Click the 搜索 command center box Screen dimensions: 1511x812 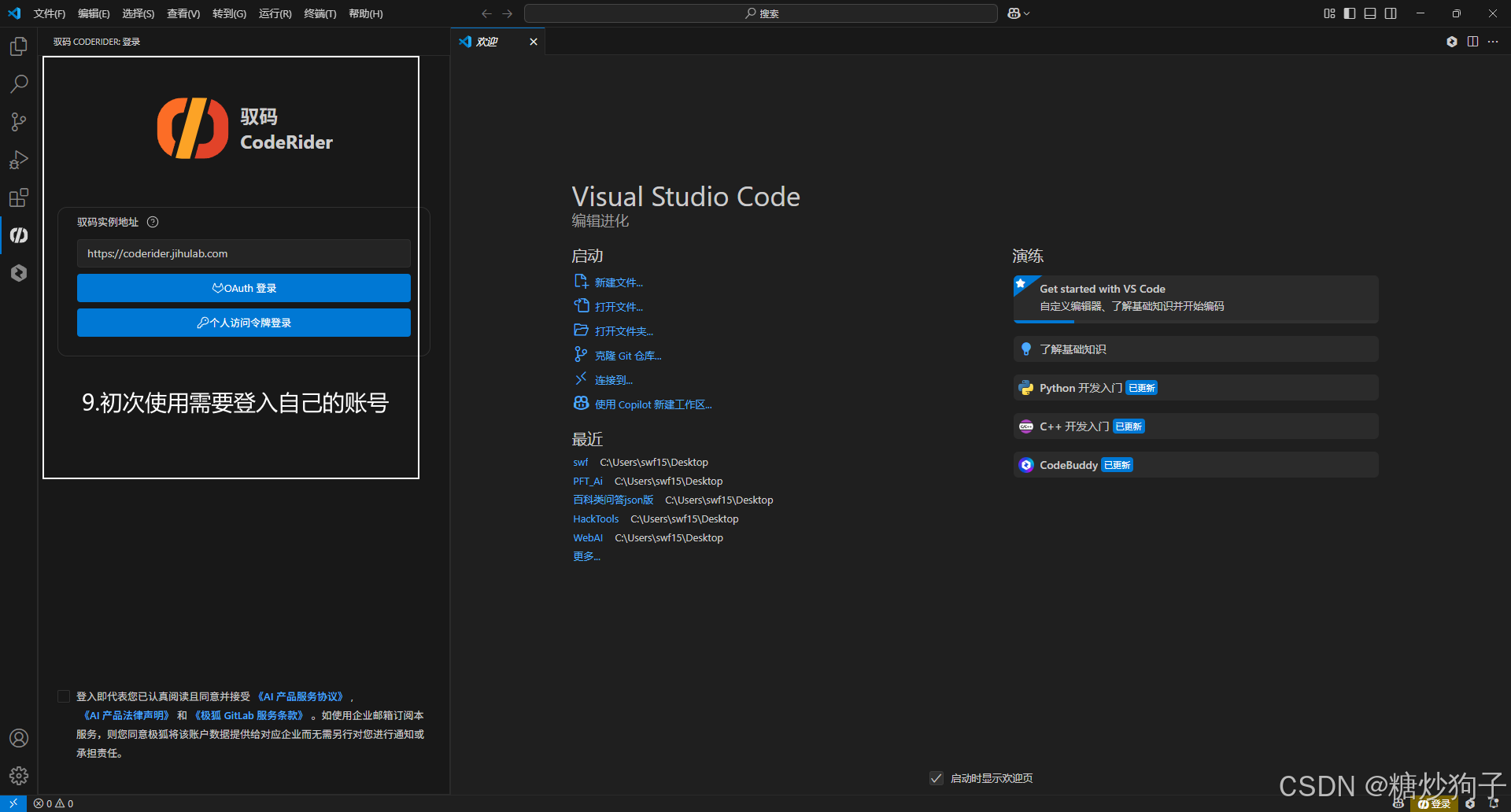[x=761, y=13]
